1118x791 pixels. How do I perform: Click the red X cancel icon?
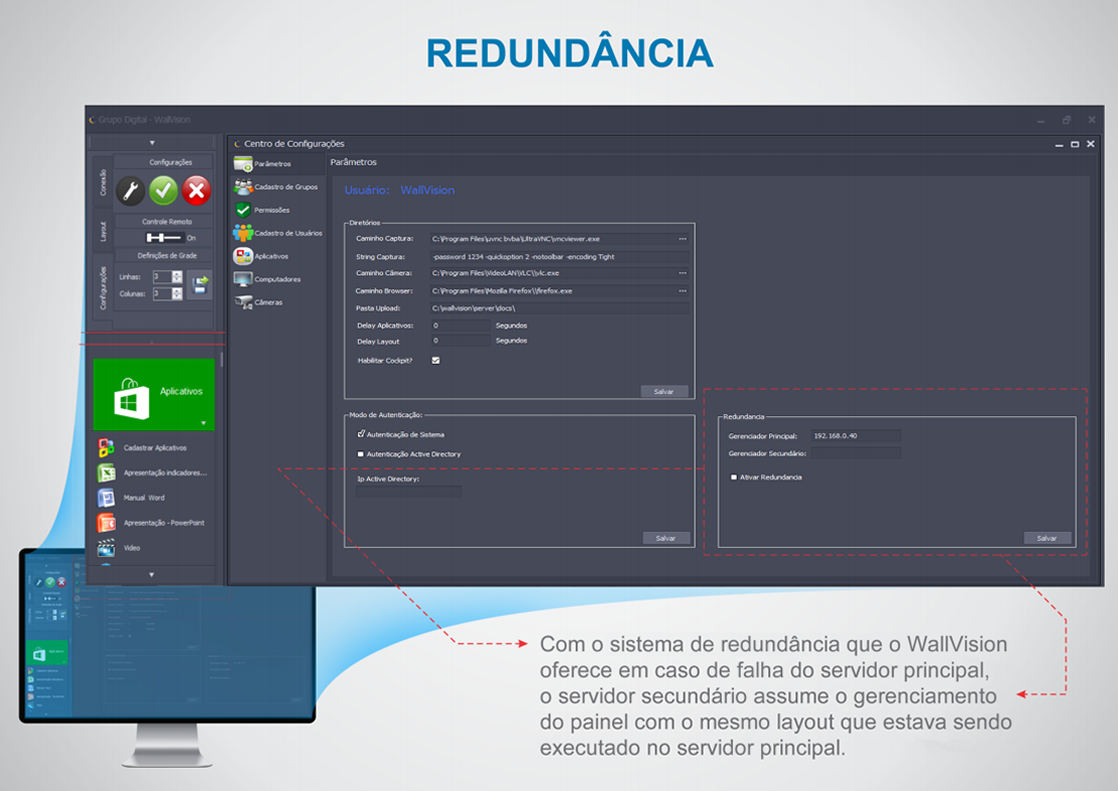click(x=197, y=190)
